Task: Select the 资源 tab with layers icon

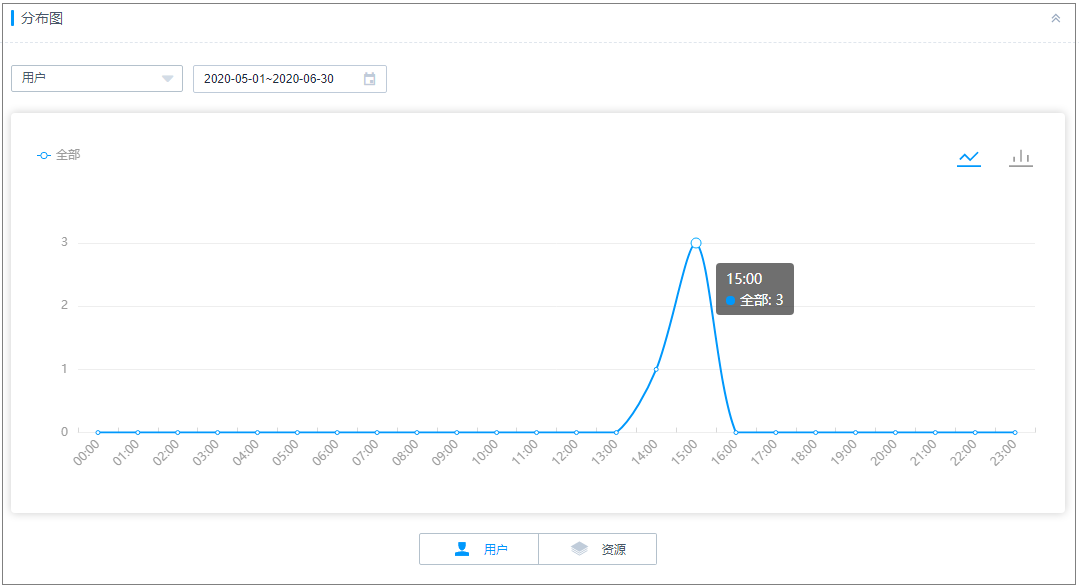Action: (x=597, y=549)
